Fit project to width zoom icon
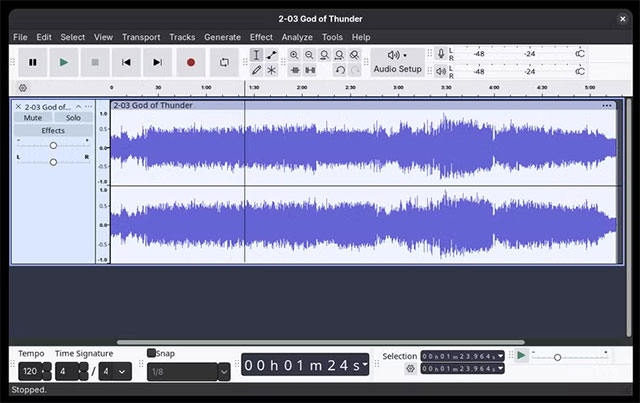Image resolution: width=640 pixels, height=403 pixels. coord(340,55)
